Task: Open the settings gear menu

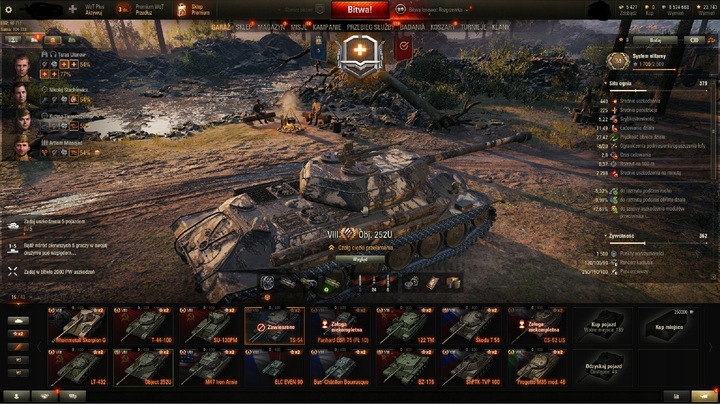Action: [x=8, y=9]
